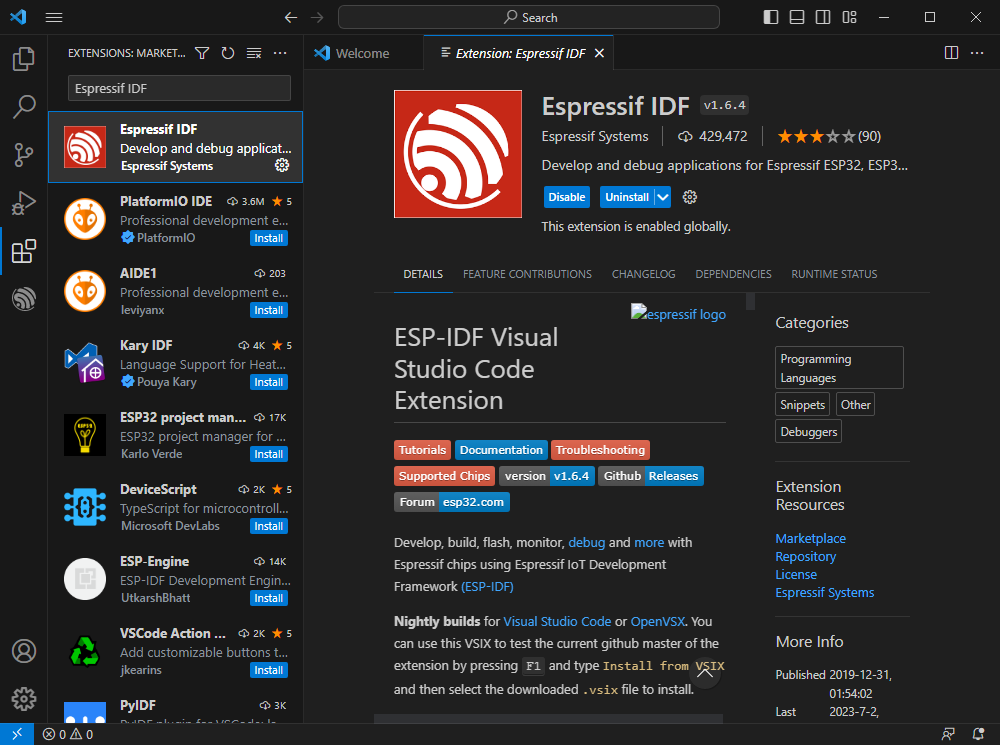Open the Github Releases badge
Image resolution: width=1000 pixels, height=745 pixels.
(x=651, y=476)
